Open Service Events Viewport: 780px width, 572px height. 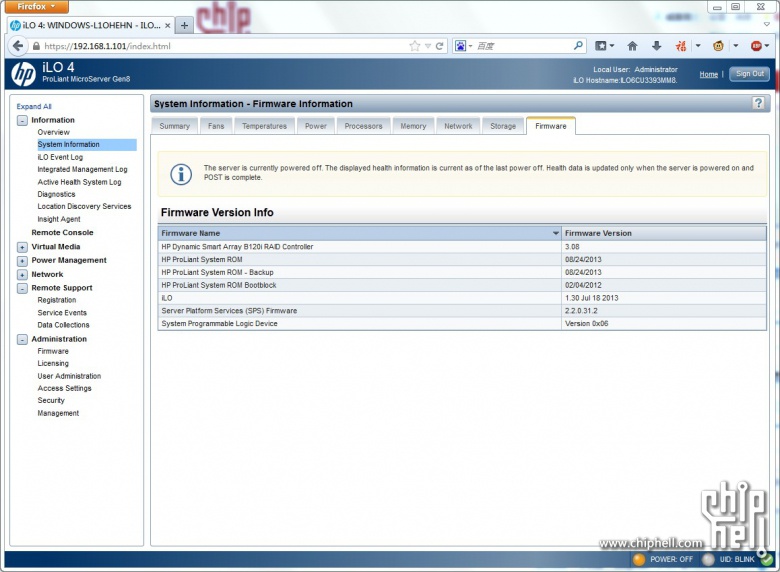click(62, 313)
